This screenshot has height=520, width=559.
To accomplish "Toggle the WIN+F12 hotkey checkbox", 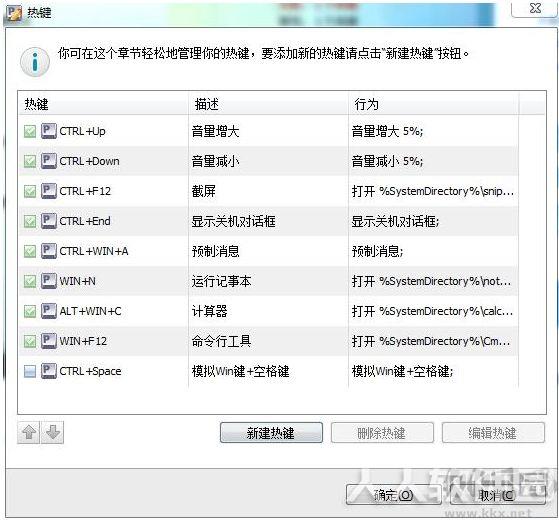I will tap(30, 341).
